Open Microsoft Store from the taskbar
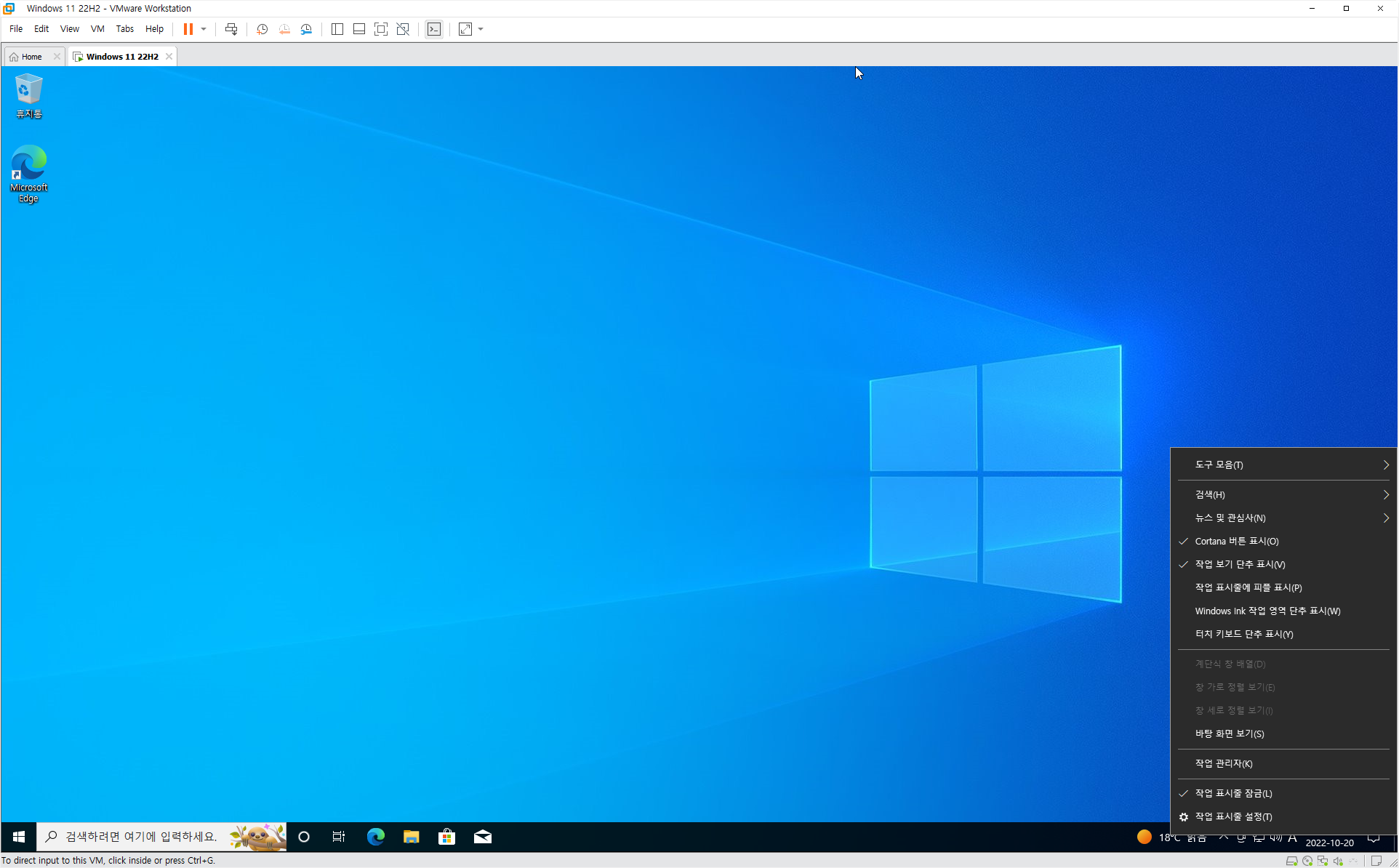 [x=446, y=837]
